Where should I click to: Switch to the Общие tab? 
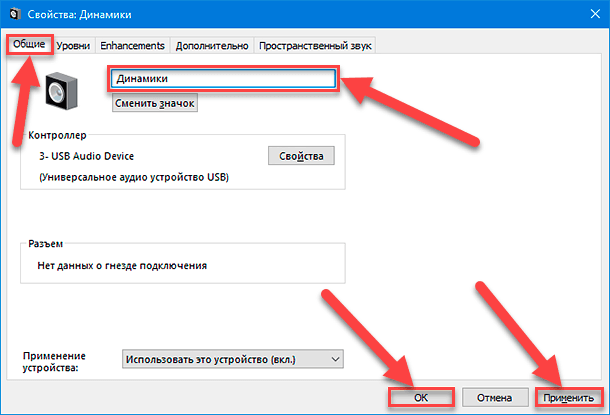tap(29, 46)
